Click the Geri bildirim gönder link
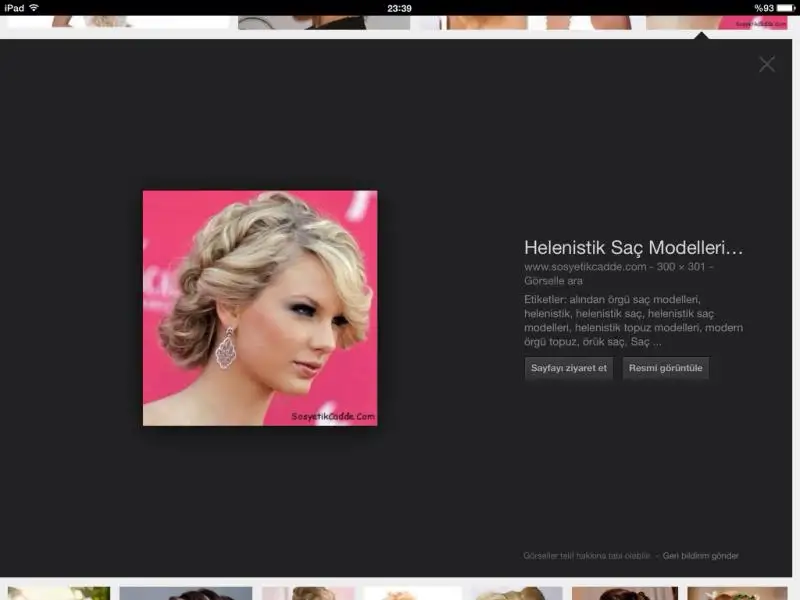 [x=701, y=556]
